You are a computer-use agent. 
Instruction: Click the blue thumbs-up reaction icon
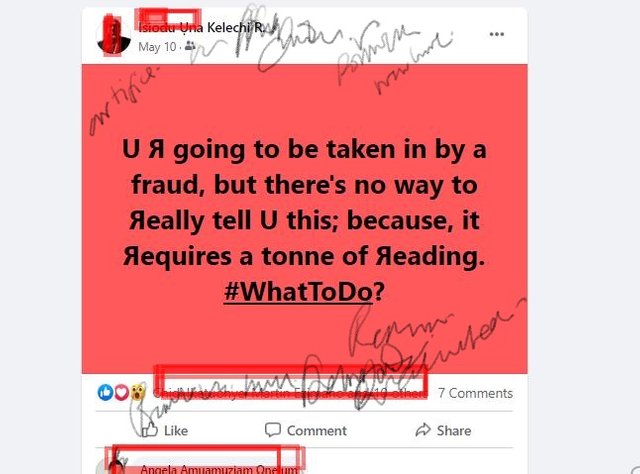[105, 392]
